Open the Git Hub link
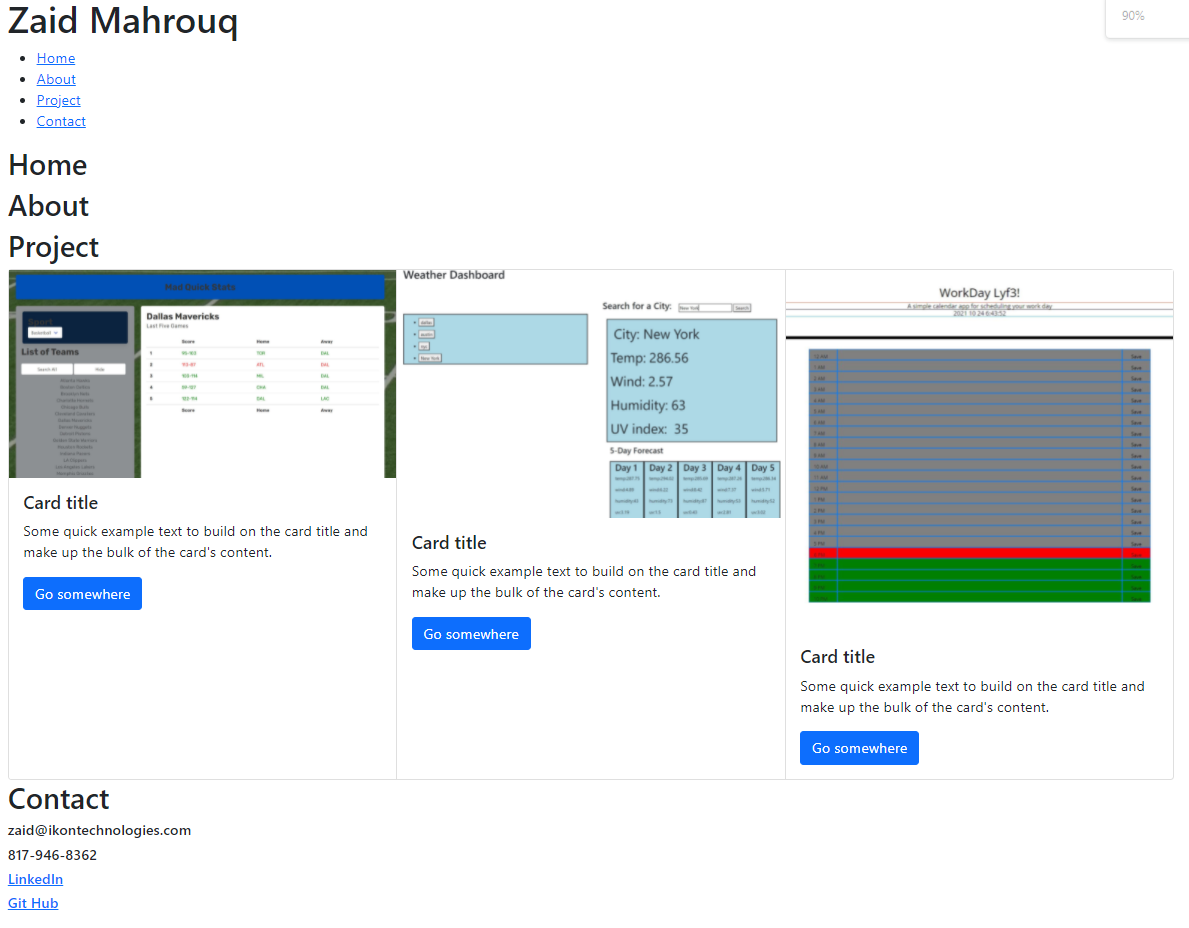 [x=33, y=904]
